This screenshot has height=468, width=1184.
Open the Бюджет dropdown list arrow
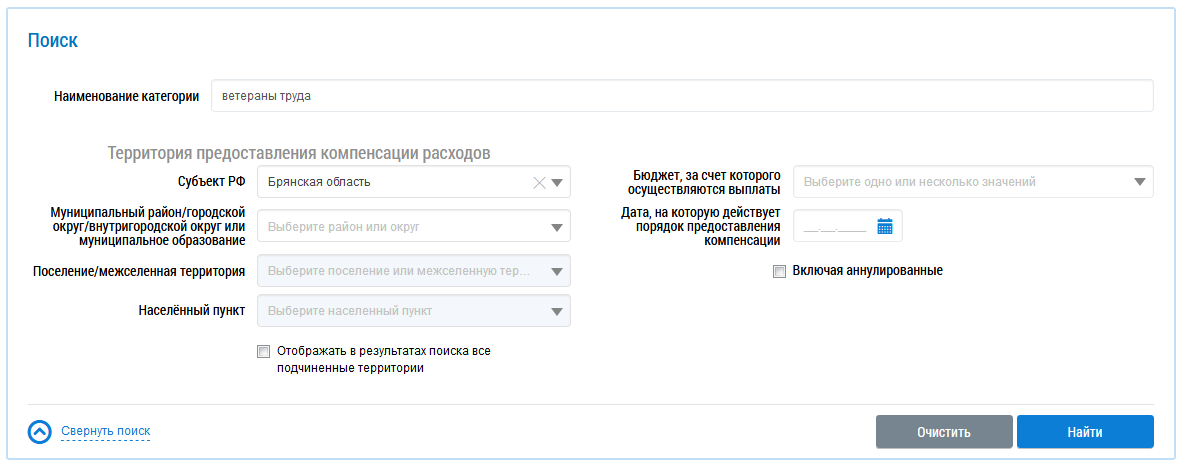point(1140,182)
